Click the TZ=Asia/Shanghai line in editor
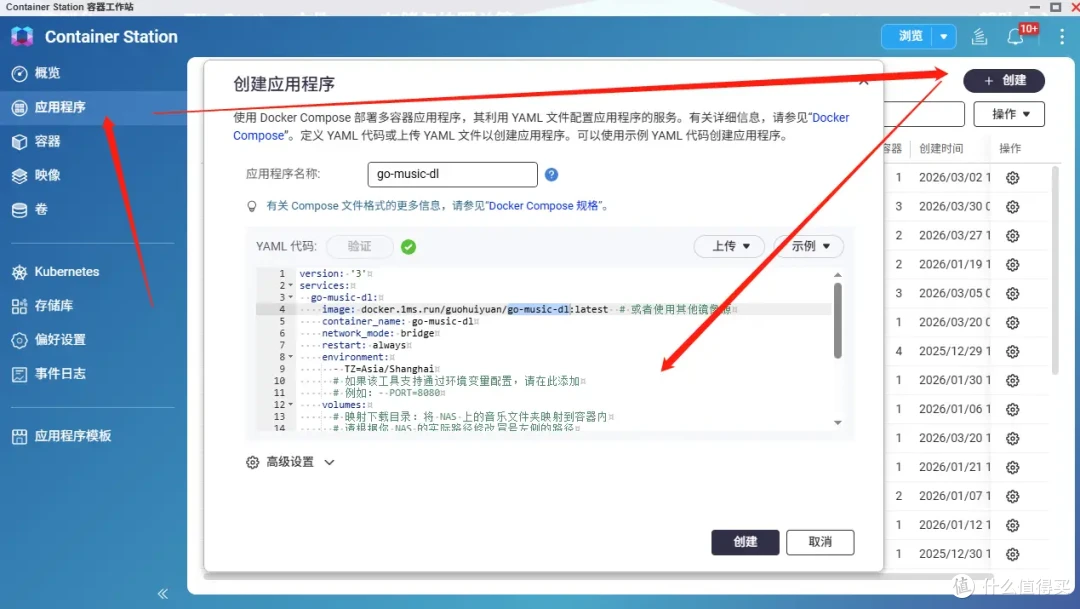This screenshot has width=1080, height=609. (x=389, y=369)
